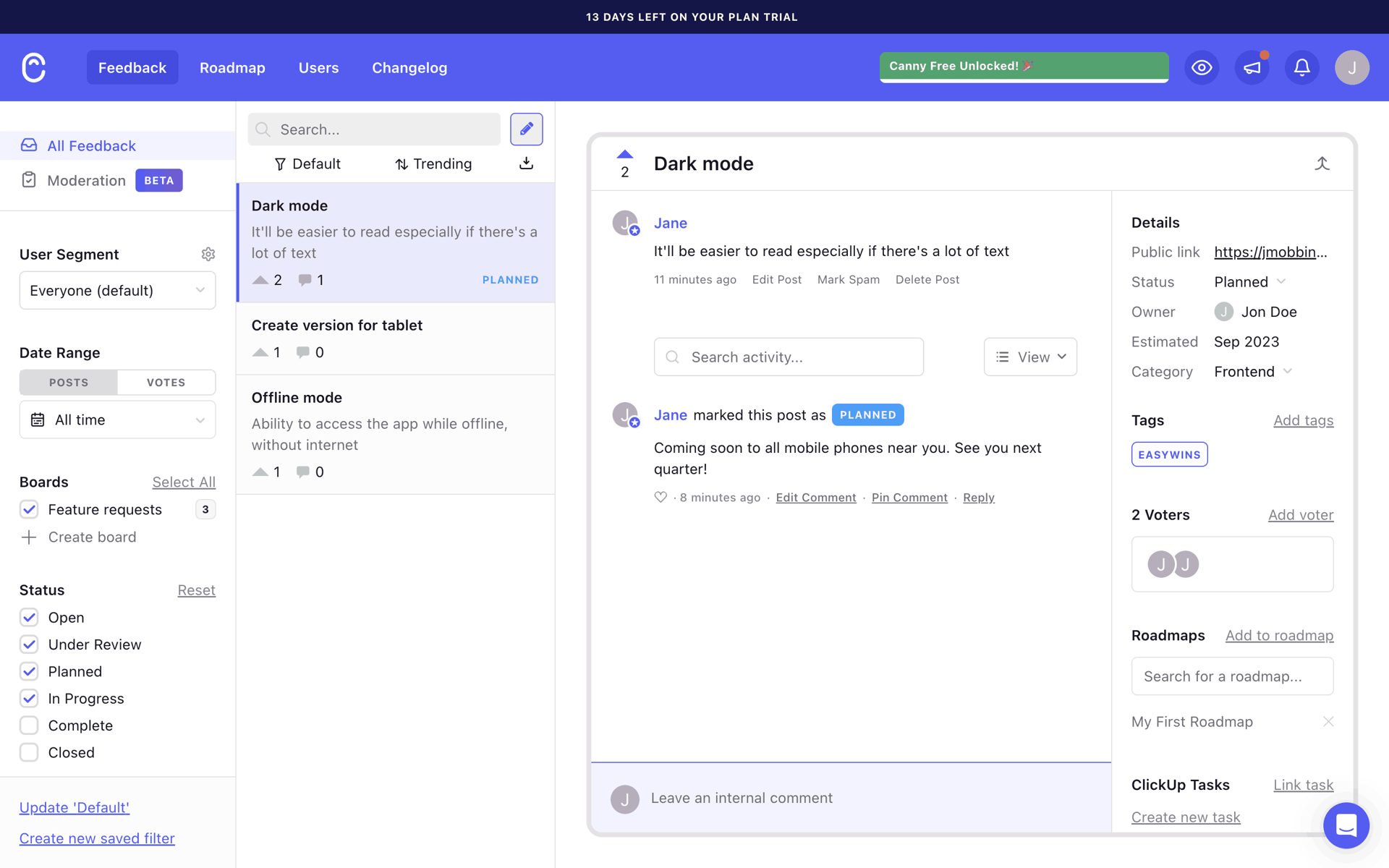Click the voters avatars box
This screenshot has width=1389, height=868.
(1232, 564)
